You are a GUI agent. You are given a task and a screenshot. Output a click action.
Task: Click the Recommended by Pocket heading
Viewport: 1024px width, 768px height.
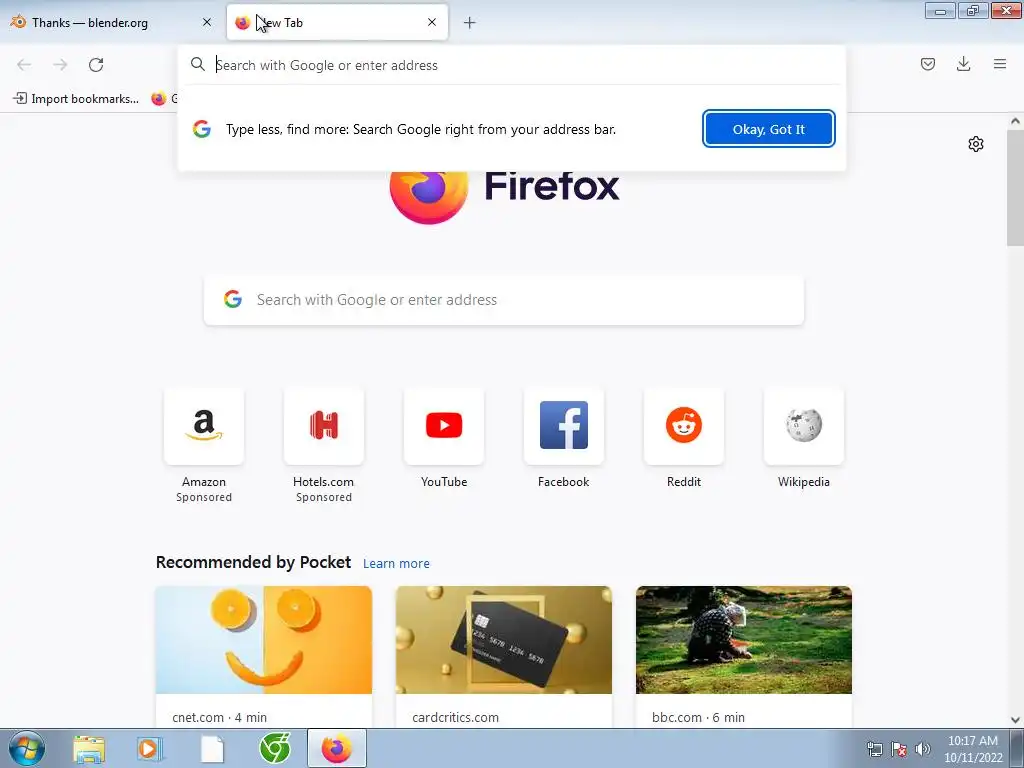click(x=253, y=562)
